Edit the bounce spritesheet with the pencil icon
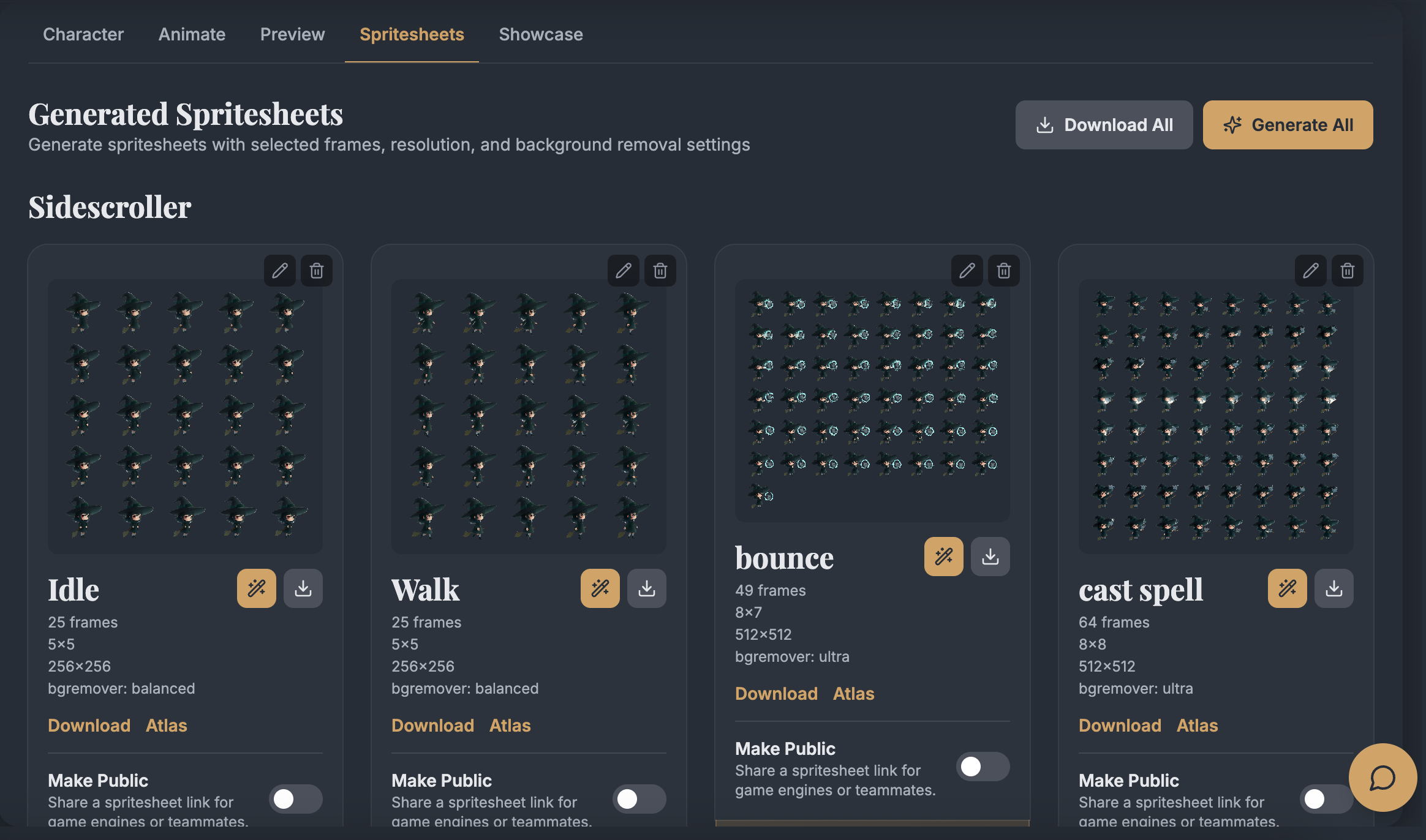1426x840 pixels. pyautogui.click(x=967, y=271)
